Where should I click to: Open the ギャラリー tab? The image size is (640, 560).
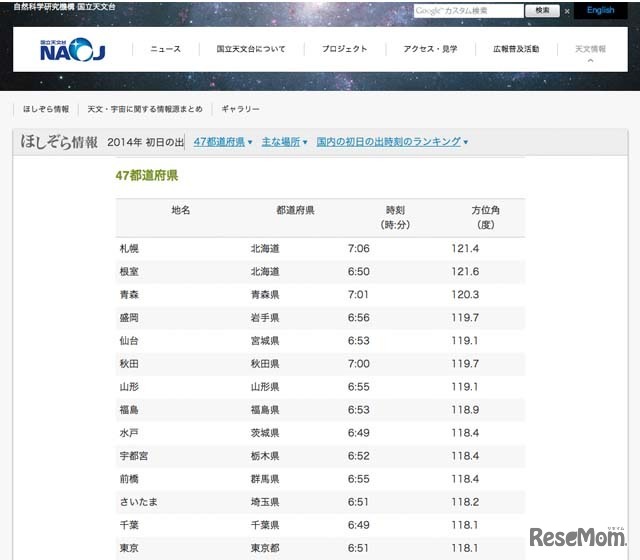(x=240, y=109)
